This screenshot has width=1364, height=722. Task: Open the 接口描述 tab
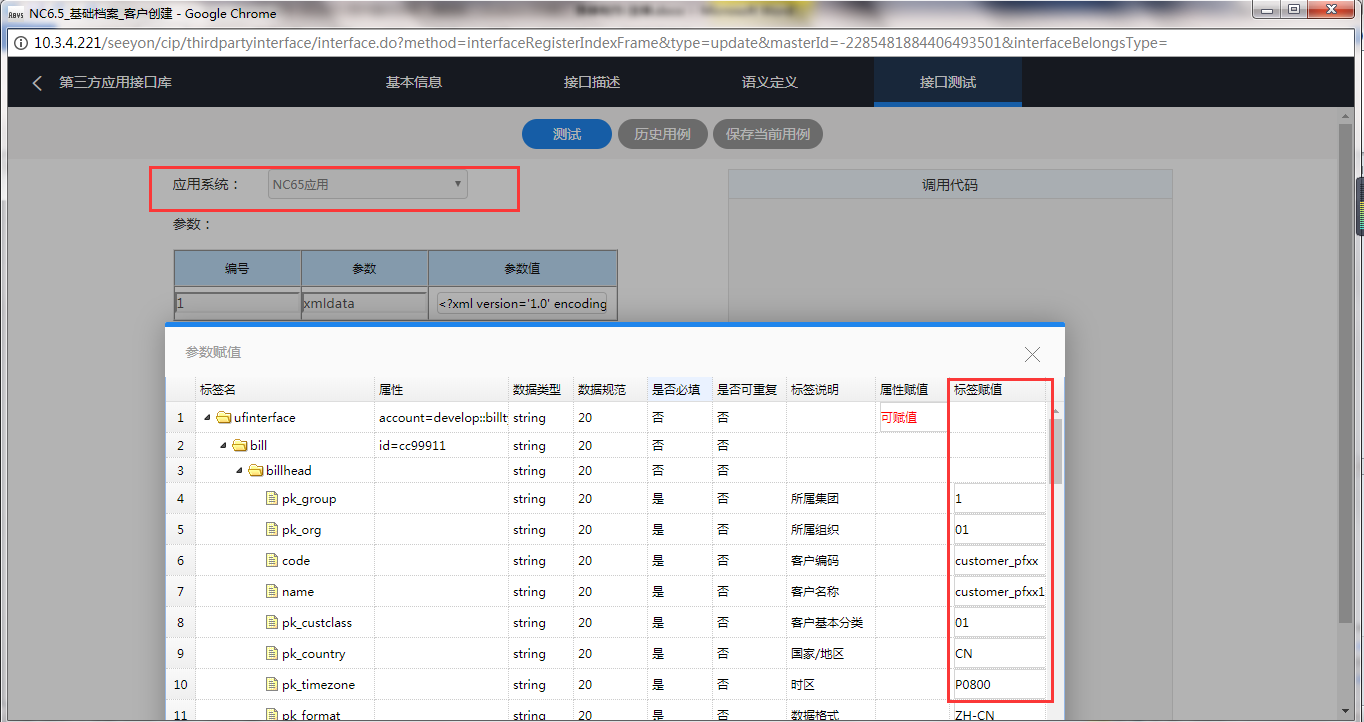coord(592,83)
